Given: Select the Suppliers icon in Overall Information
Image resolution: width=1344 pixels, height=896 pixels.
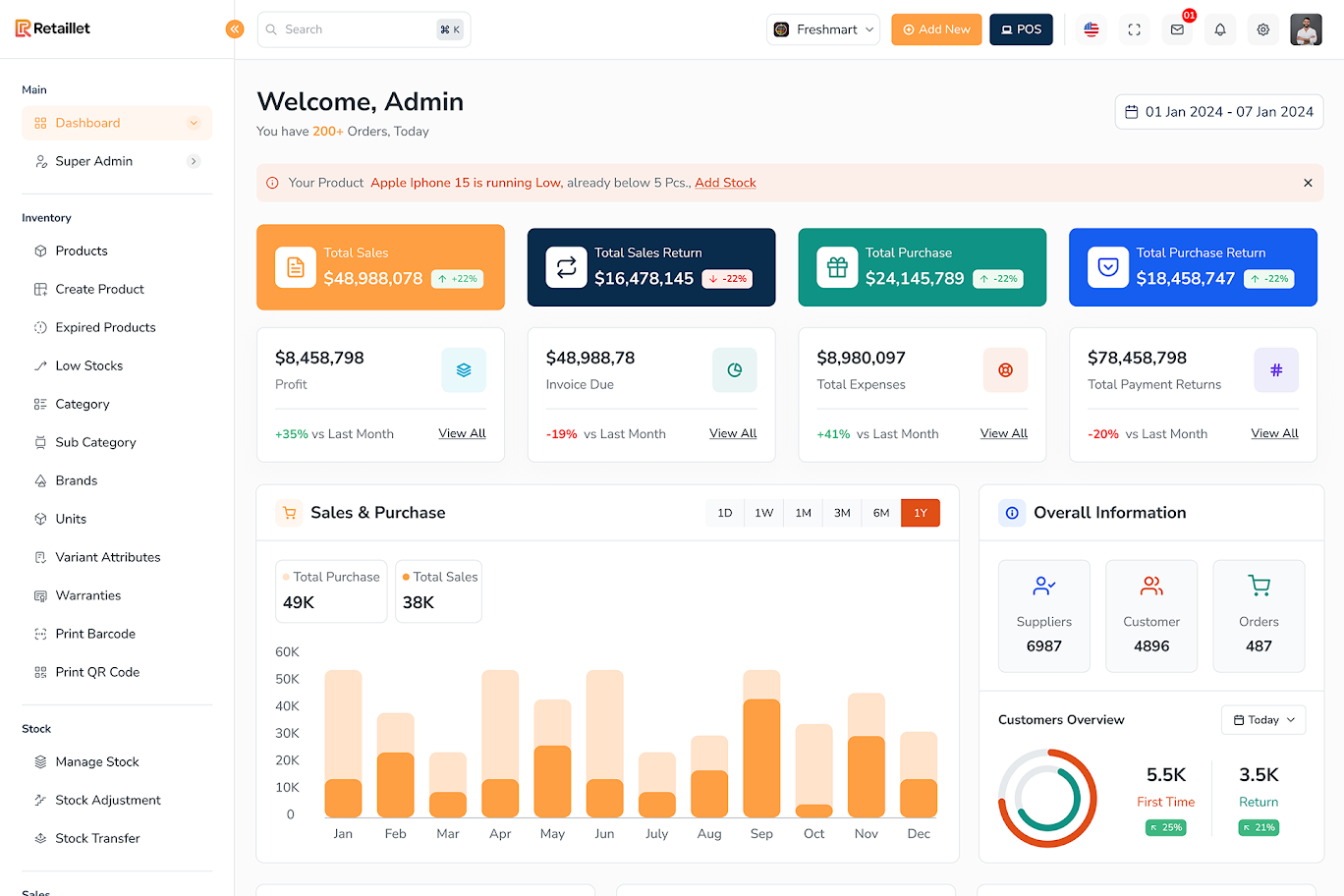Looking at the screenshot, I should [1043, 585].
